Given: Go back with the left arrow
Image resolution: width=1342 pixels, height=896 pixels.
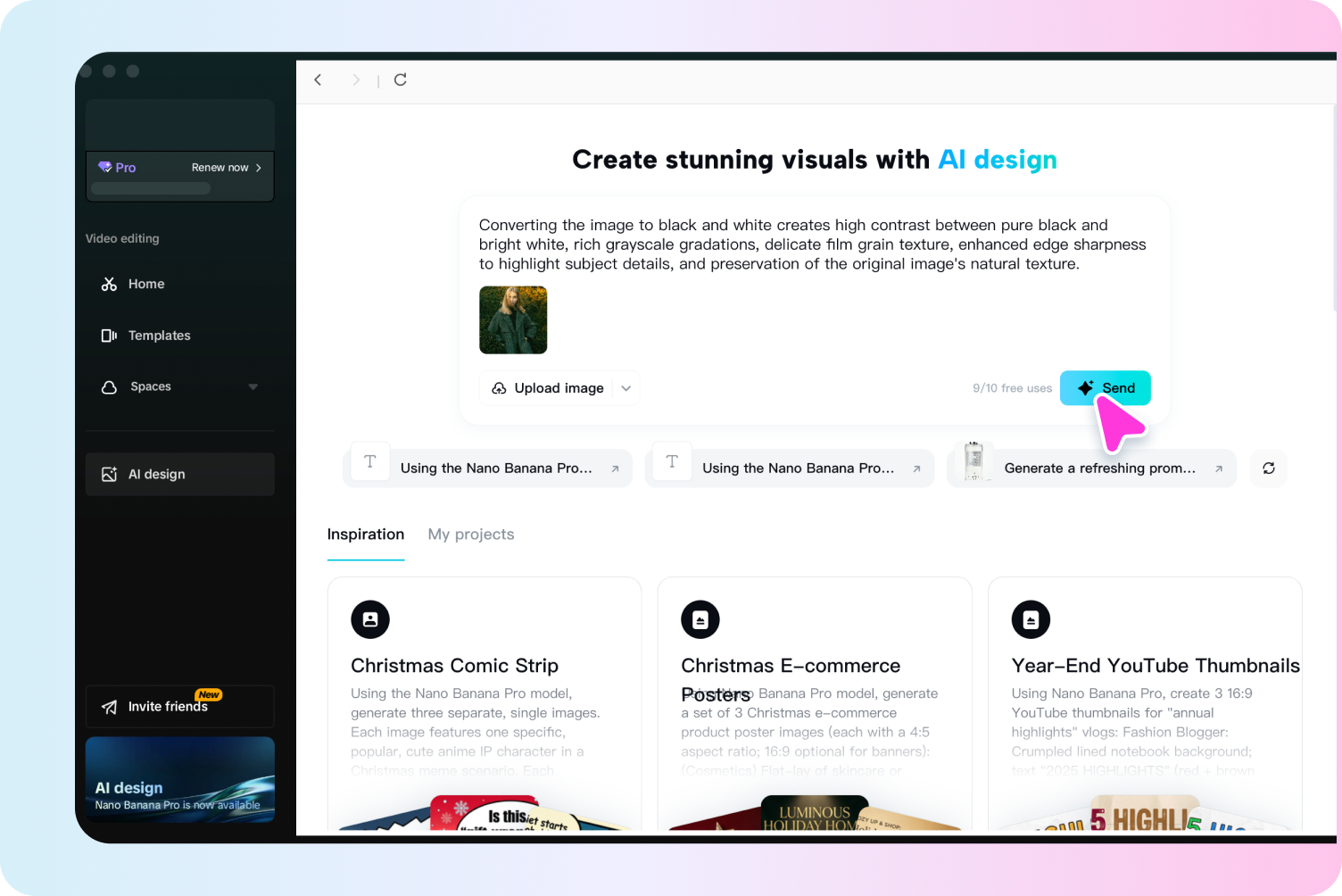Looking at the screenshot, I should click(318, 80).
